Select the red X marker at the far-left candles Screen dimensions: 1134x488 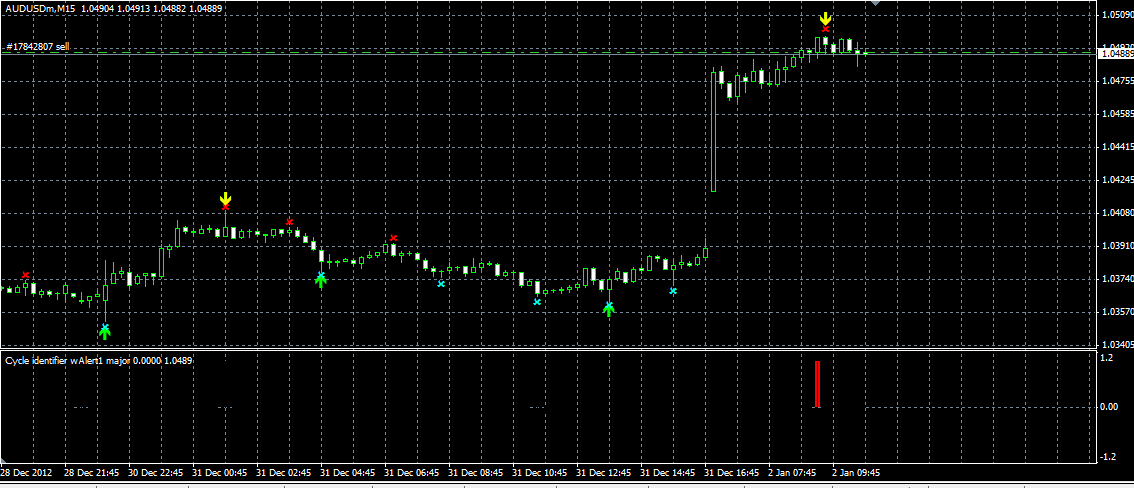point(26,275)
